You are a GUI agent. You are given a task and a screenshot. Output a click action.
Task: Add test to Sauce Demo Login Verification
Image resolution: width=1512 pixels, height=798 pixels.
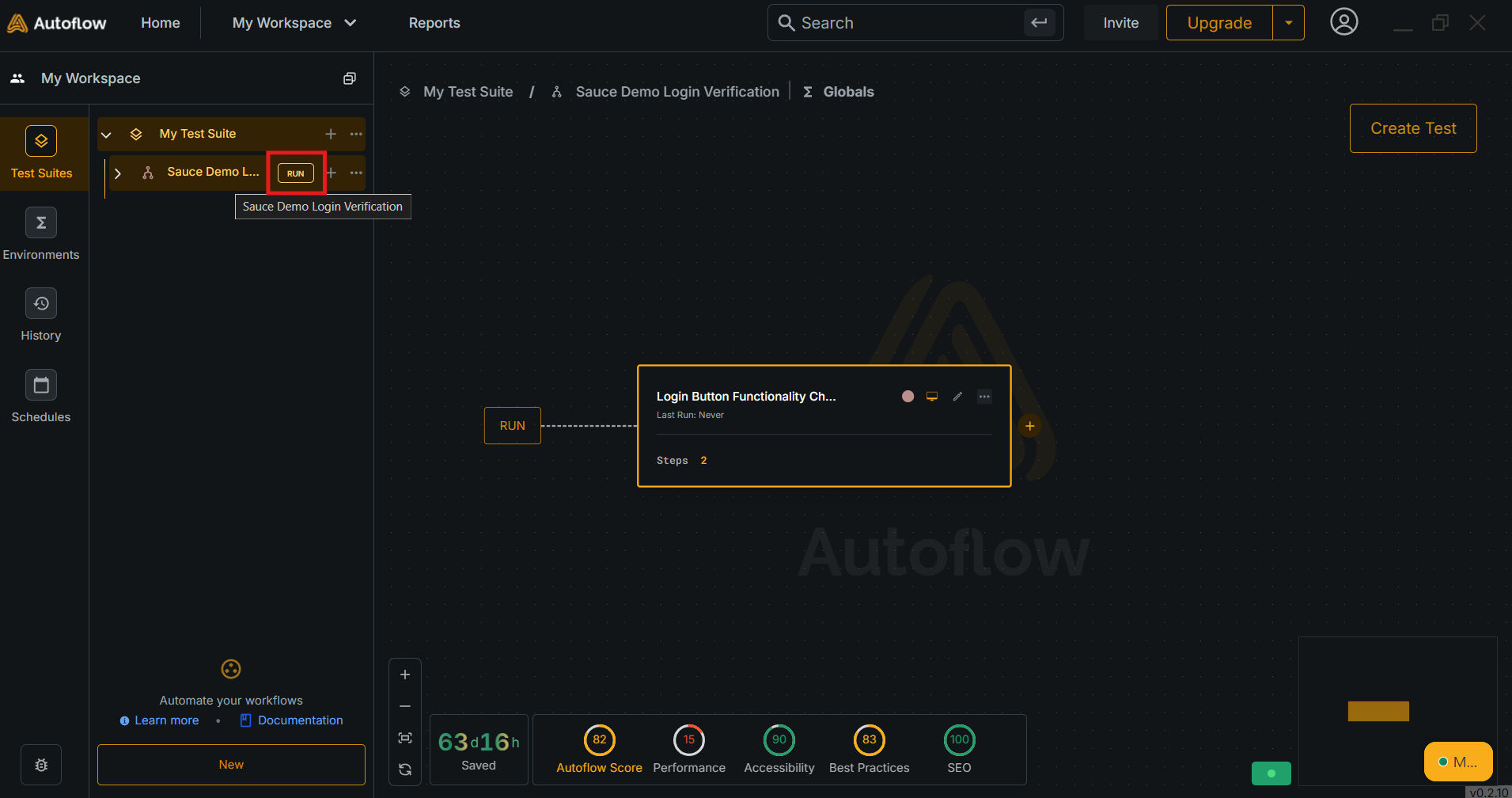point(332,173)
